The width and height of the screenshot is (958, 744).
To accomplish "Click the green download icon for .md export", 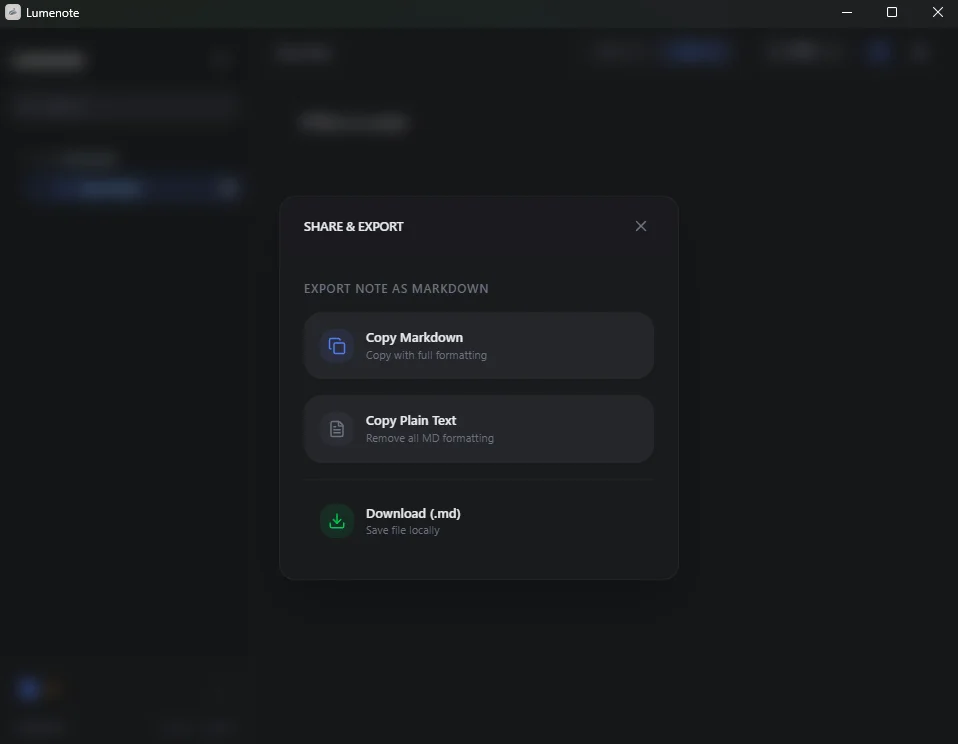I will (x=336, y=521).
